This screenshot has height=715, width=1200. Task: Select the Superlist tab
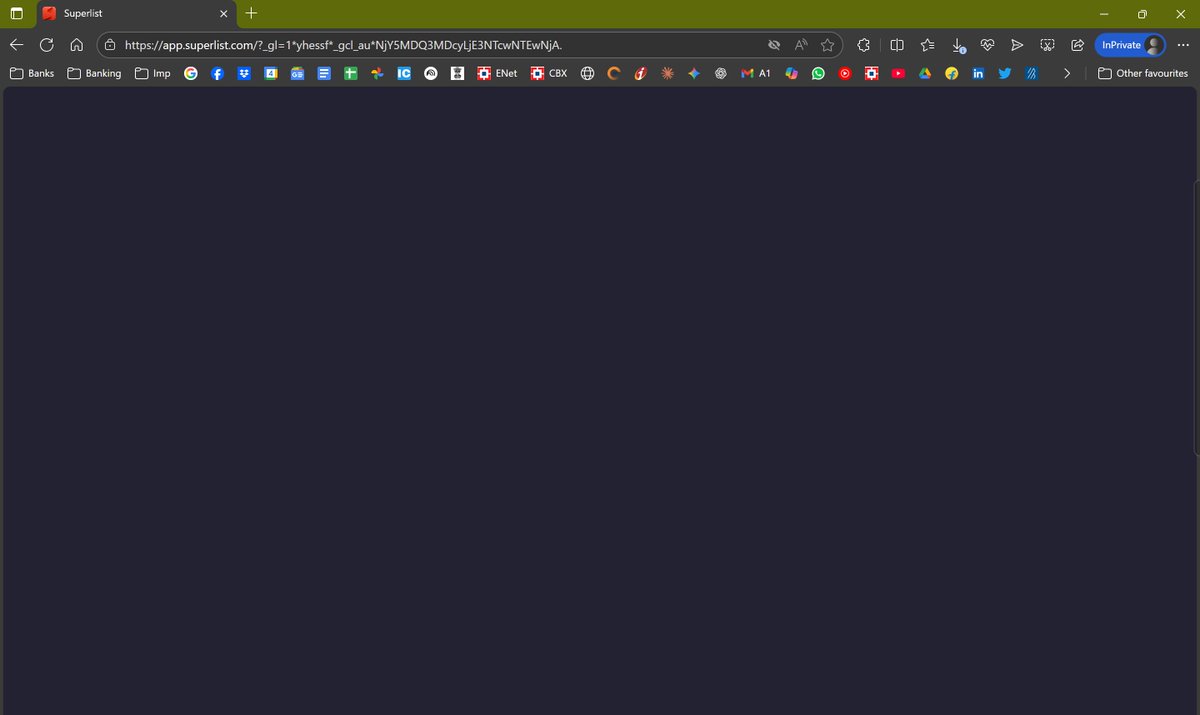(135, 14)
